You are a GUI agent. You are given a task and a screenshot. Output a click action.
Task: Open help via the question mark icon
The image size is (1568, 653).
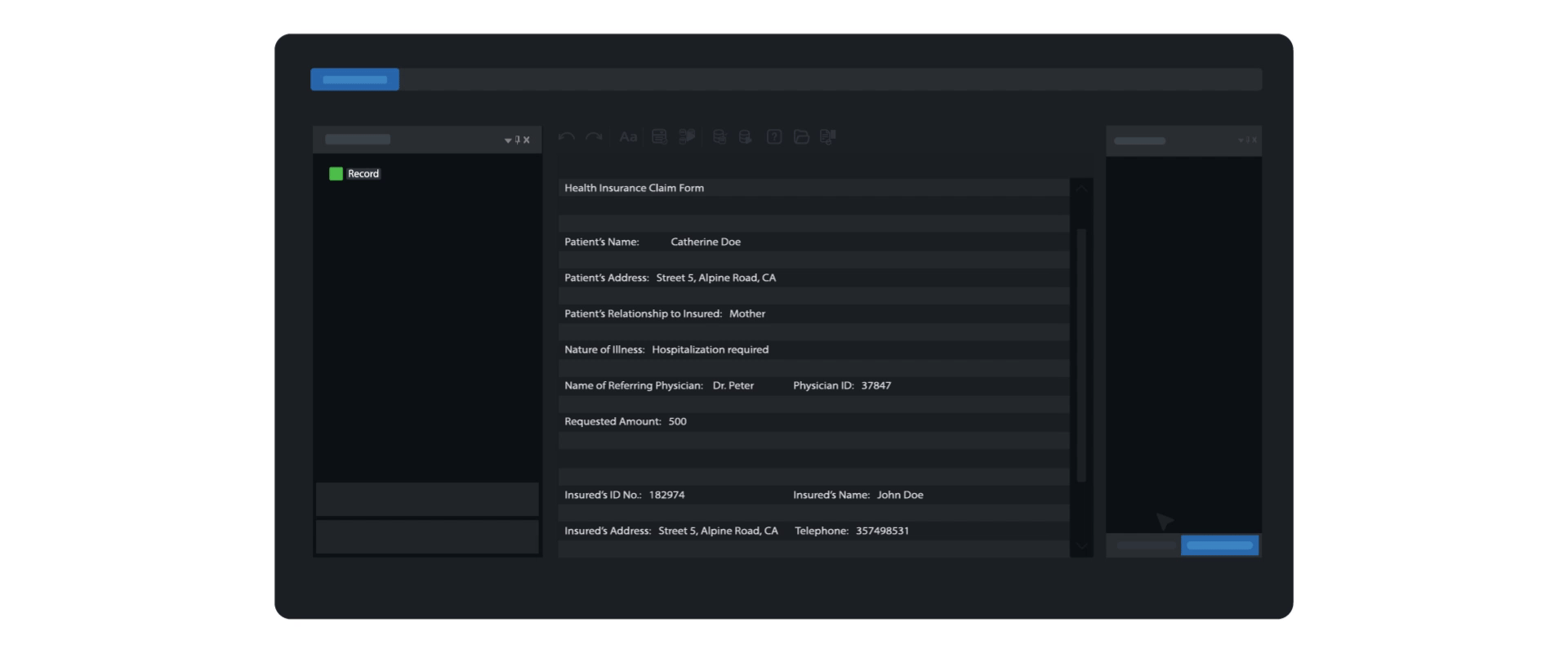tap(774, 137)
